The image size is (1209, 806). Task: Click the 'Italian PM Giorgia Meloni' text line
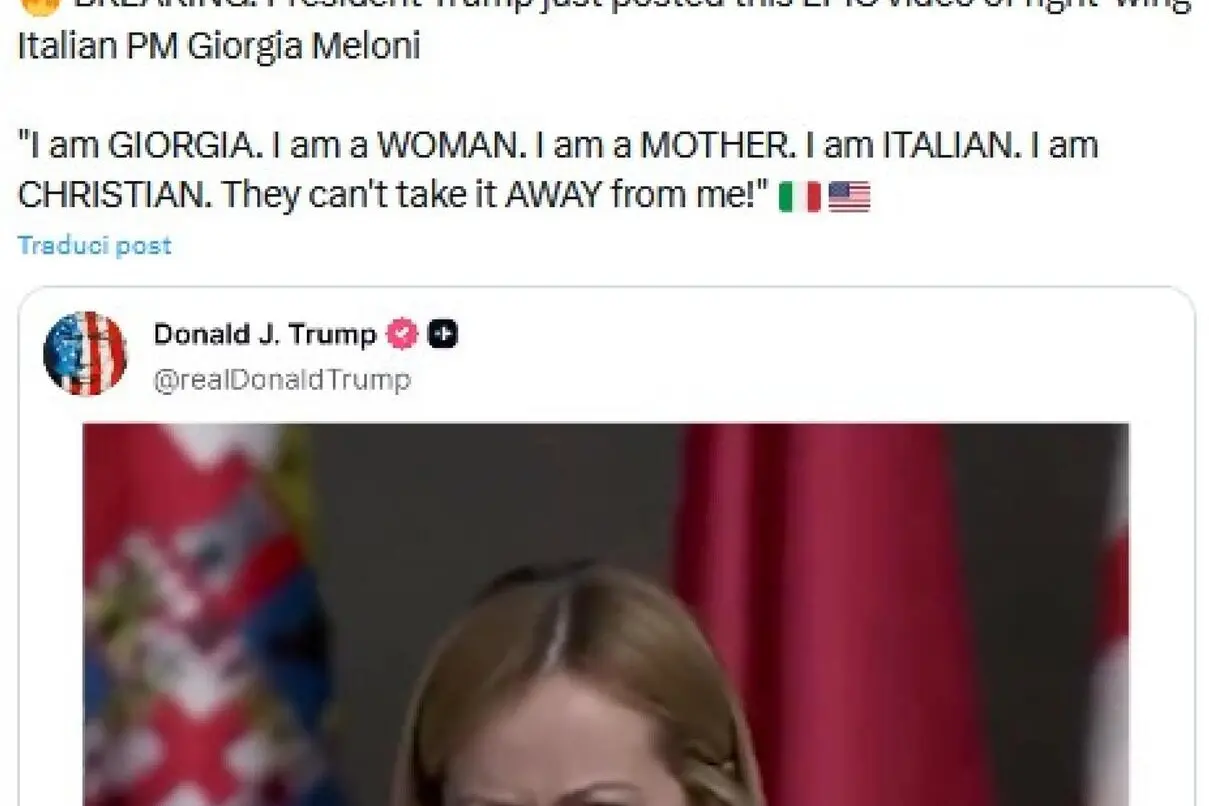coord(219,47)
